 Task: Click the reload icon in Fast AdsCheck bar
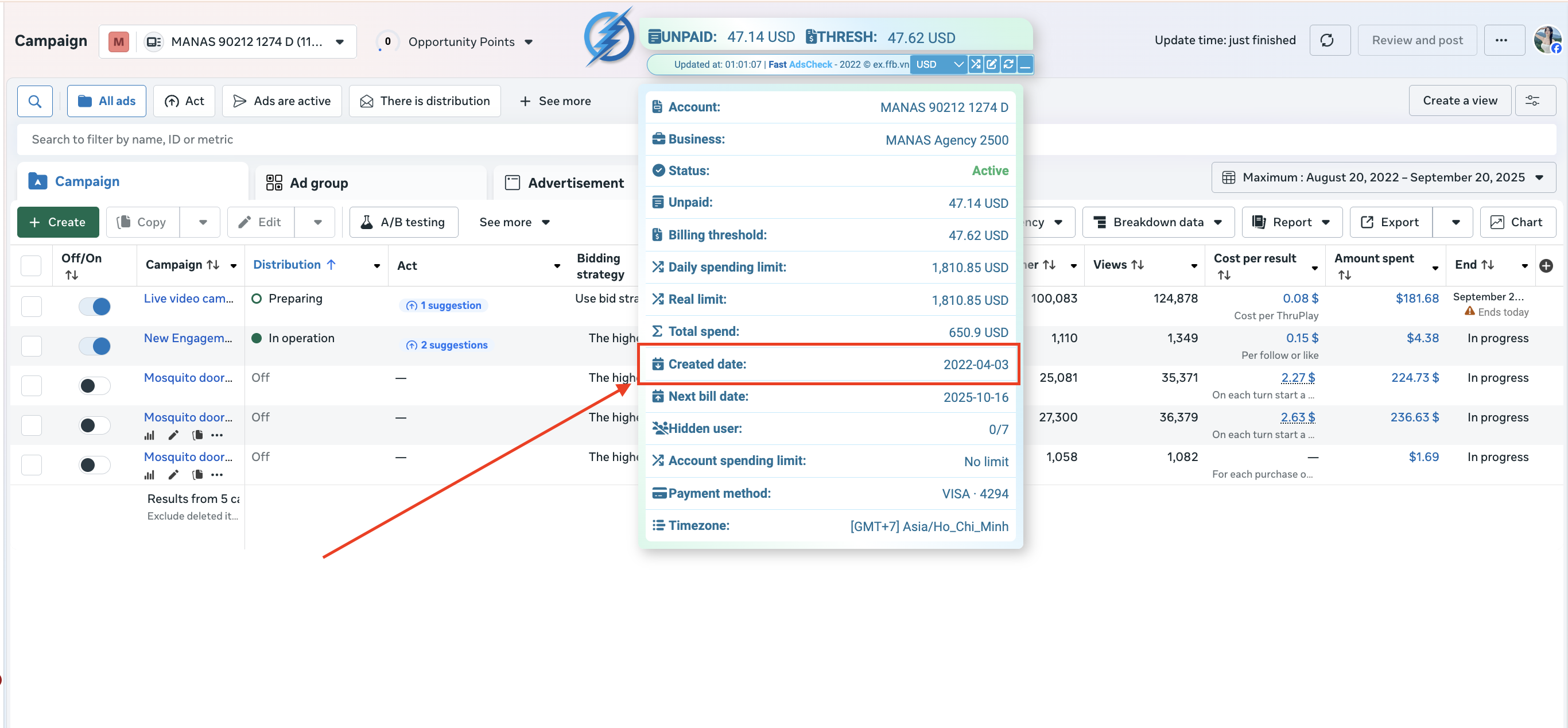[x=1008, y=64]
